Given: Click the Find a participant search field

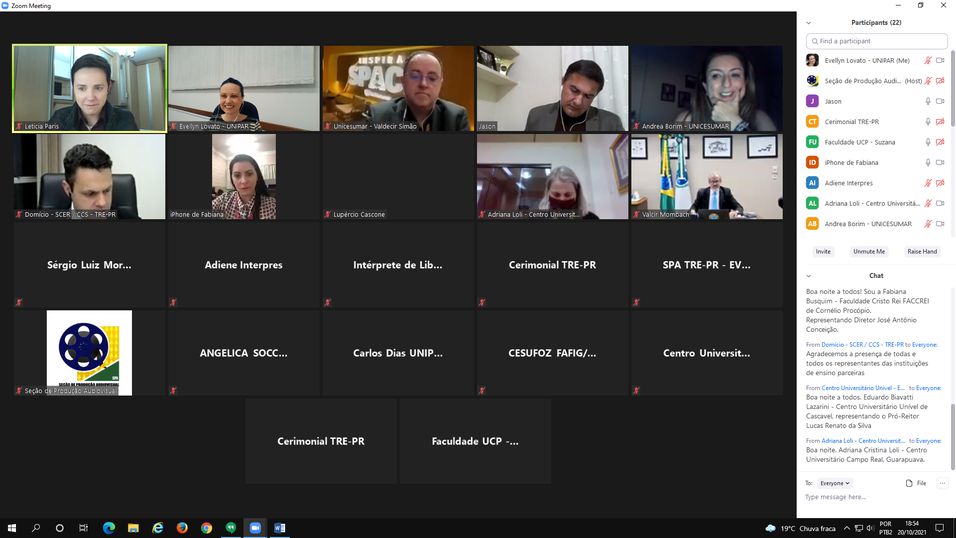Looking at the screenshot, I should (876, 41).
